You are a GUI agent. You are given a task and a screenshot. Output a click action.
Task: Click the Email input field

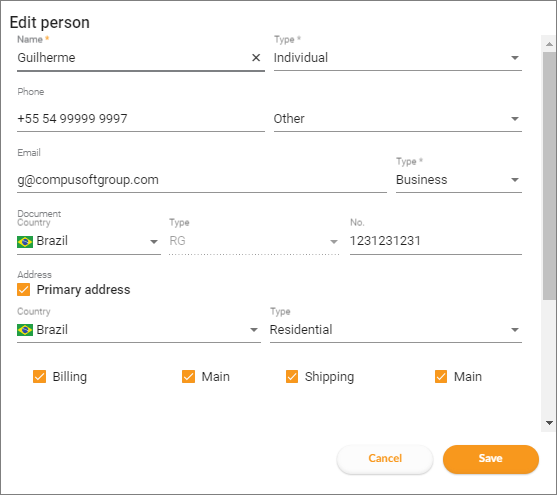pos(202,180)
